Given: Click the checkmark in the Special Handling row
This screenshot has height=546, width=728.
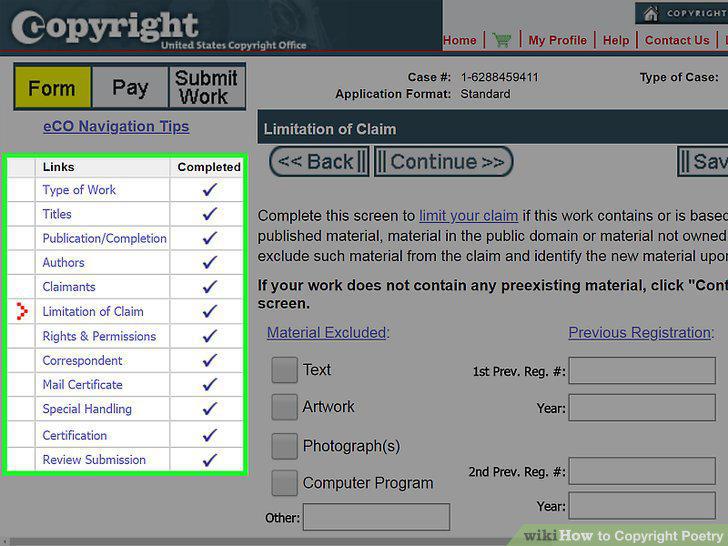Looking at the screenshot, I should tap(209, 409).
